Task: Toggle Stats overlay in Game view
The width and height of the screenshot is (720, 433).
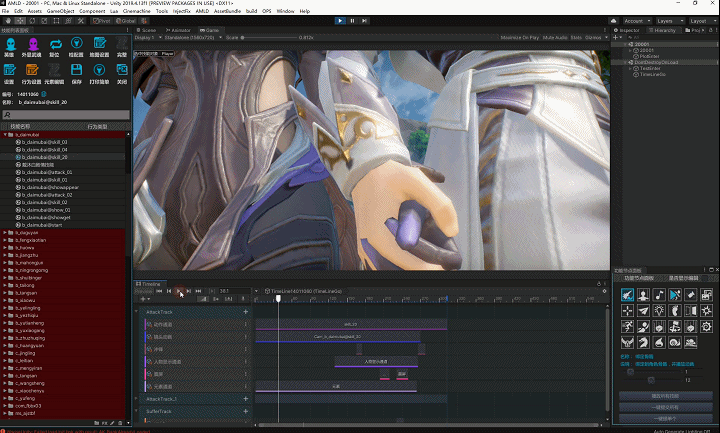Action: [x=576, y=38]
